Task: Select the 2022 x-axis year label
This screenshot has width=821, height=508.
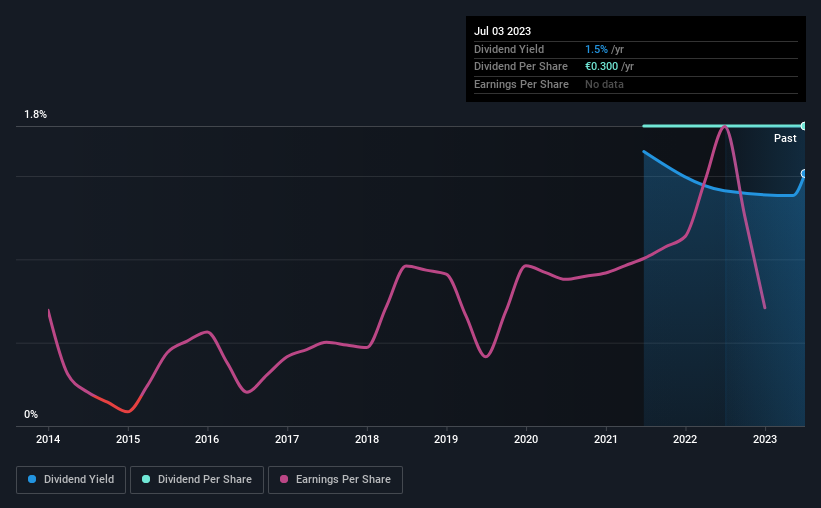Action: click(x=685, y=439)
